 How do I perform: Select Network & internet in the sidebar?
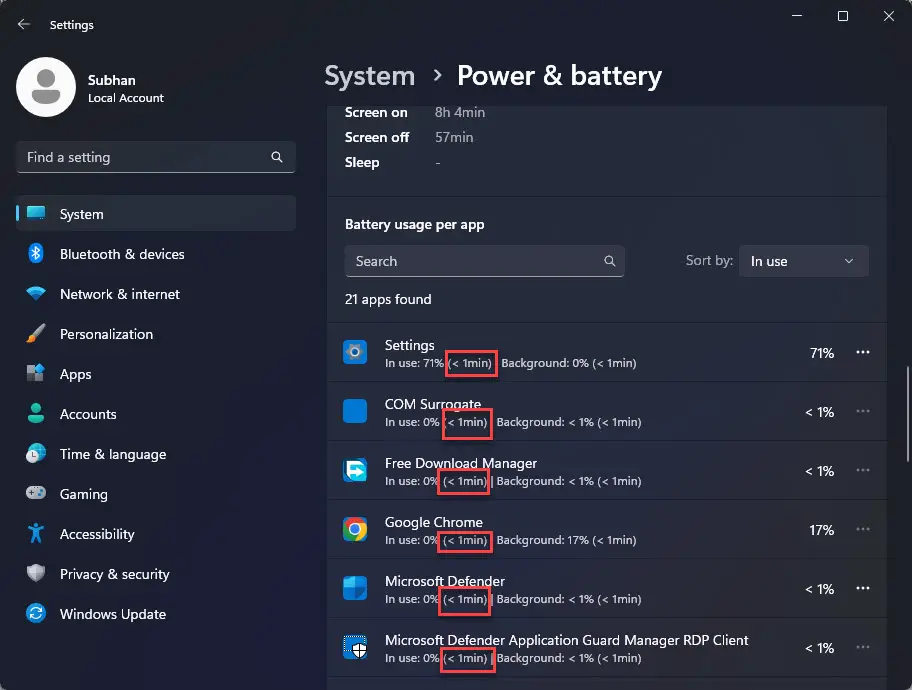tap(120, 294)
